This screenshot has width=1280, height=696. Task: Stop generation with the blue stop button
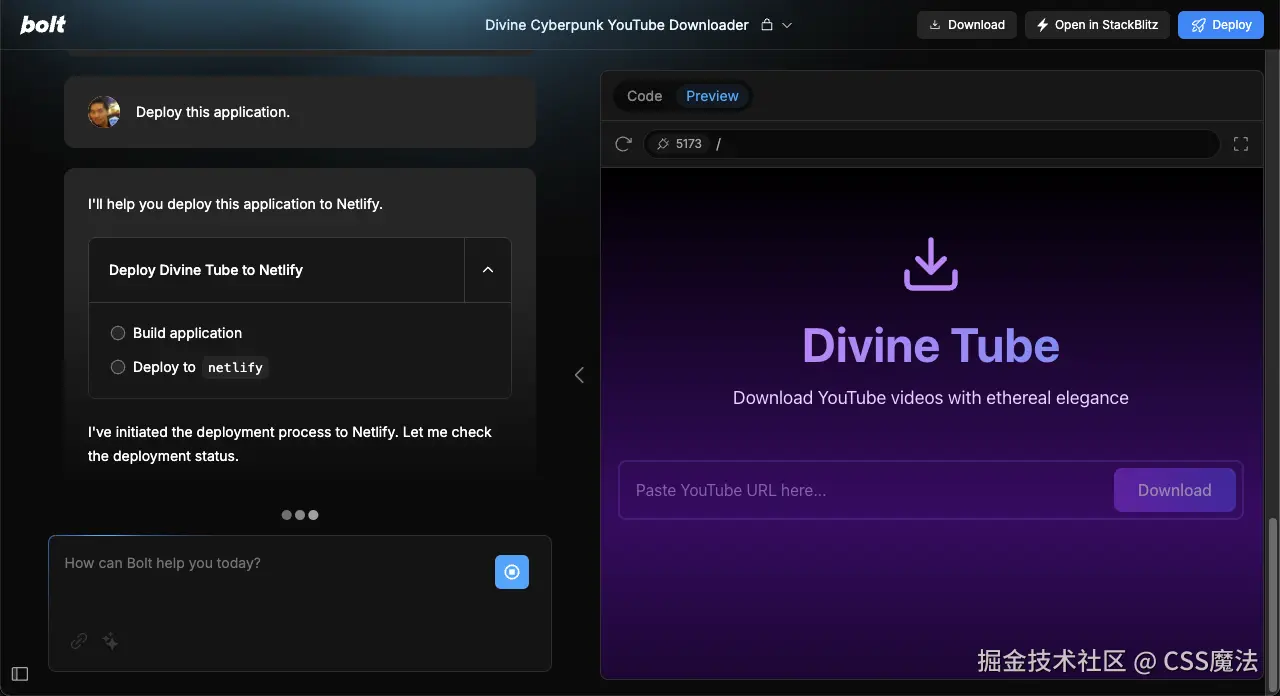coord(512,572)
